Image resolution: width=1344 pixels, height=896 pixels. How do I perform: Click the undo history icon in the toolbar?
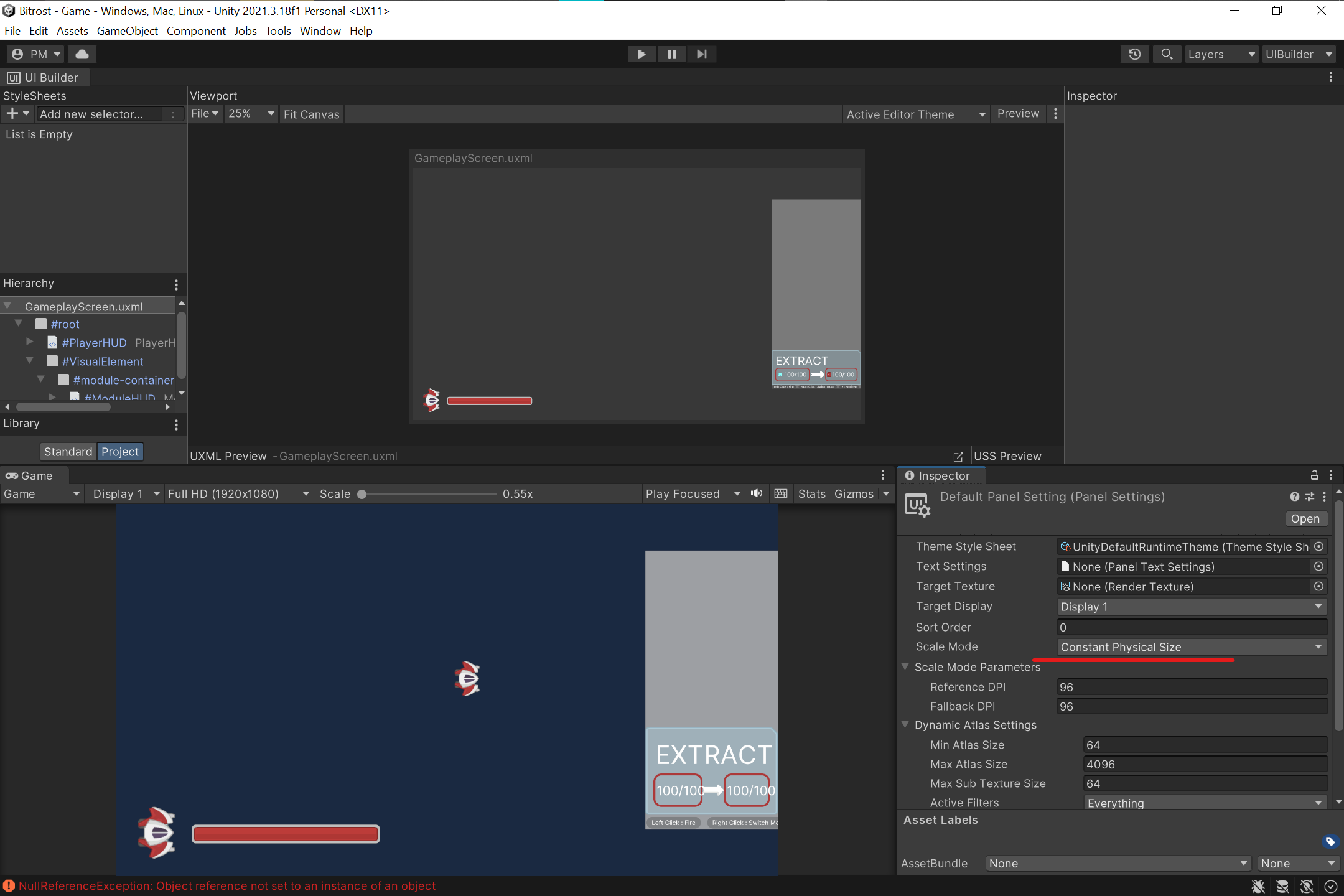[x=1135, y=54]
